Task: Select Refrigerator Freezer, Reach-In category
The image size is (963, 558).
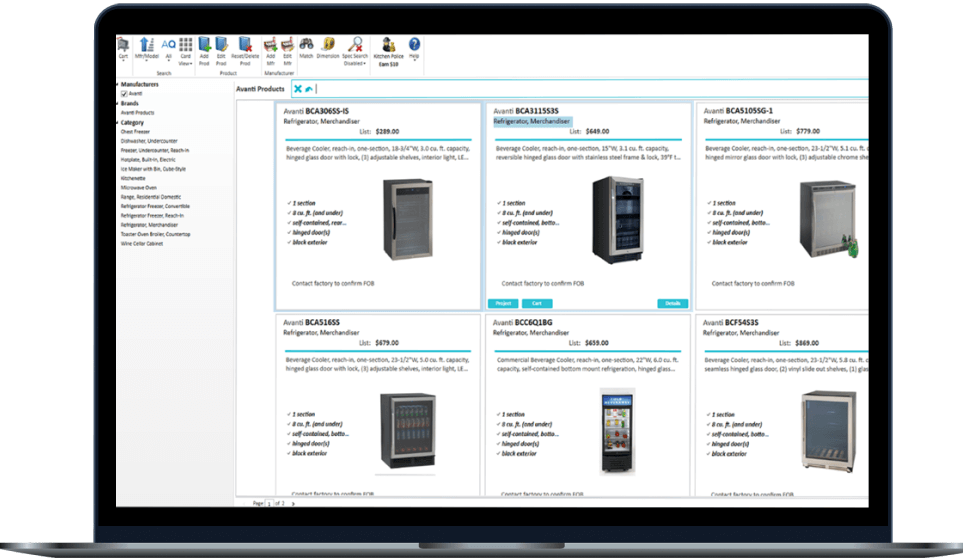Action: point(152,215)
